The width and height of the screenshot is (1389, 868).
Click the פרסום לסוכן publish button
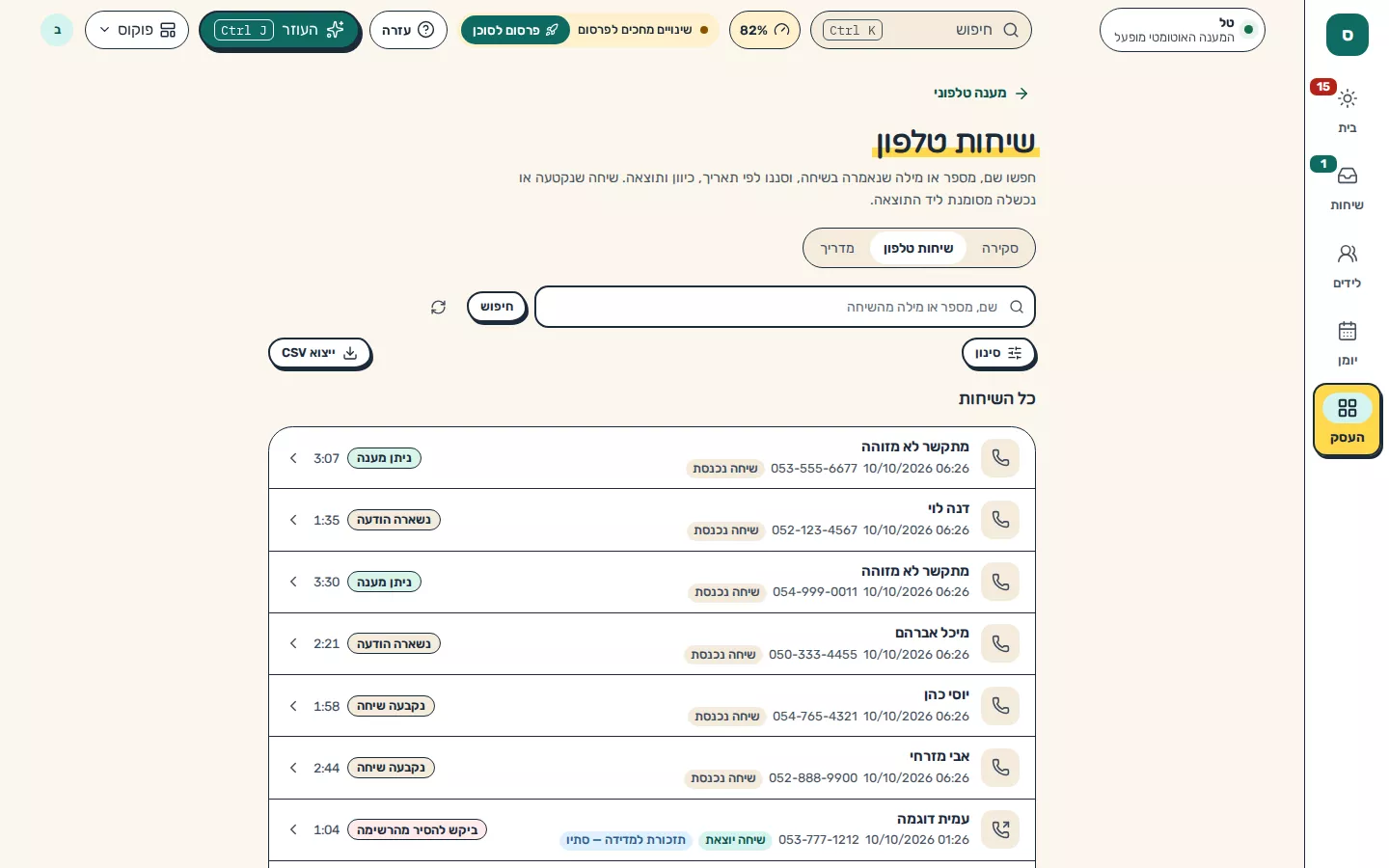(515, 30)
